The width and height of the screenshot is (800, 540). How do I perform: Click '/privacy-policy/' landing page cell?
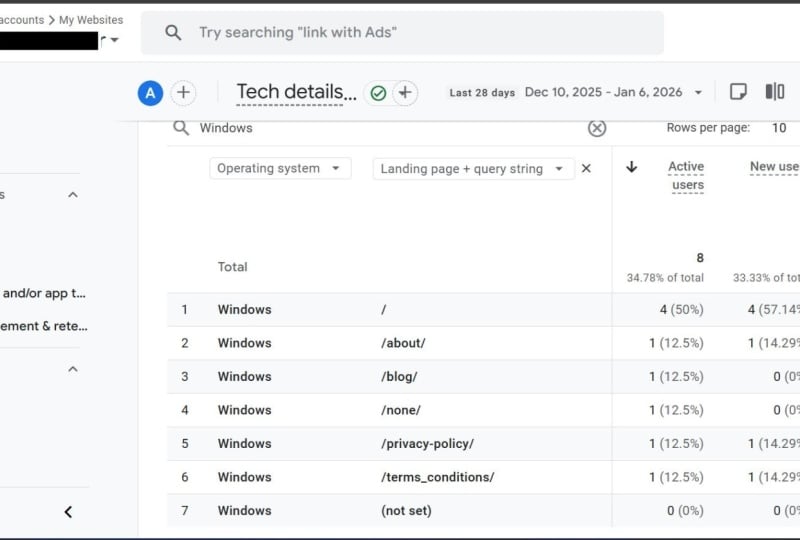tap(427, 444)
